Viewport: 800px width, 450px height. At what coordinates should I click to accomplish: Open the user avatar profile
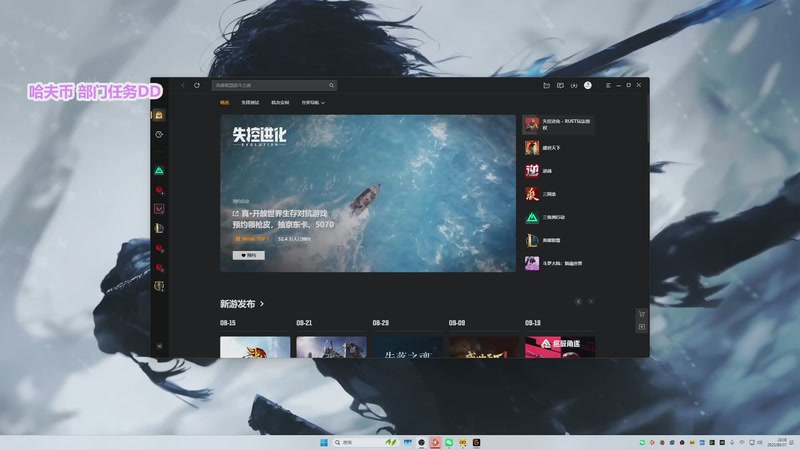588,85
